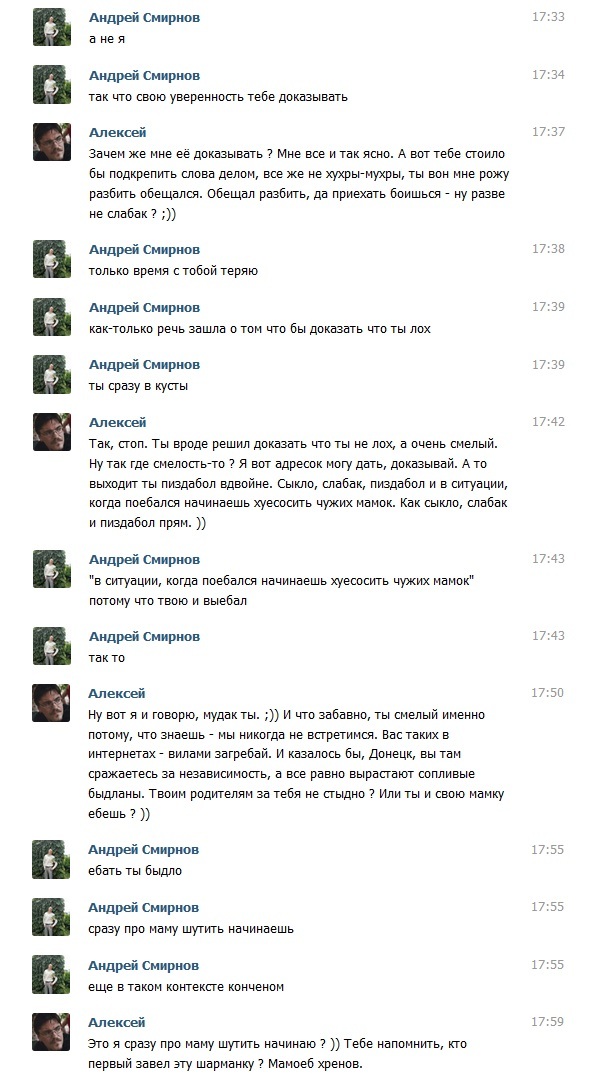Screen dimensions: 600x1077
Task: Click the 17:38 message timestamp
Action: (548, 248)
